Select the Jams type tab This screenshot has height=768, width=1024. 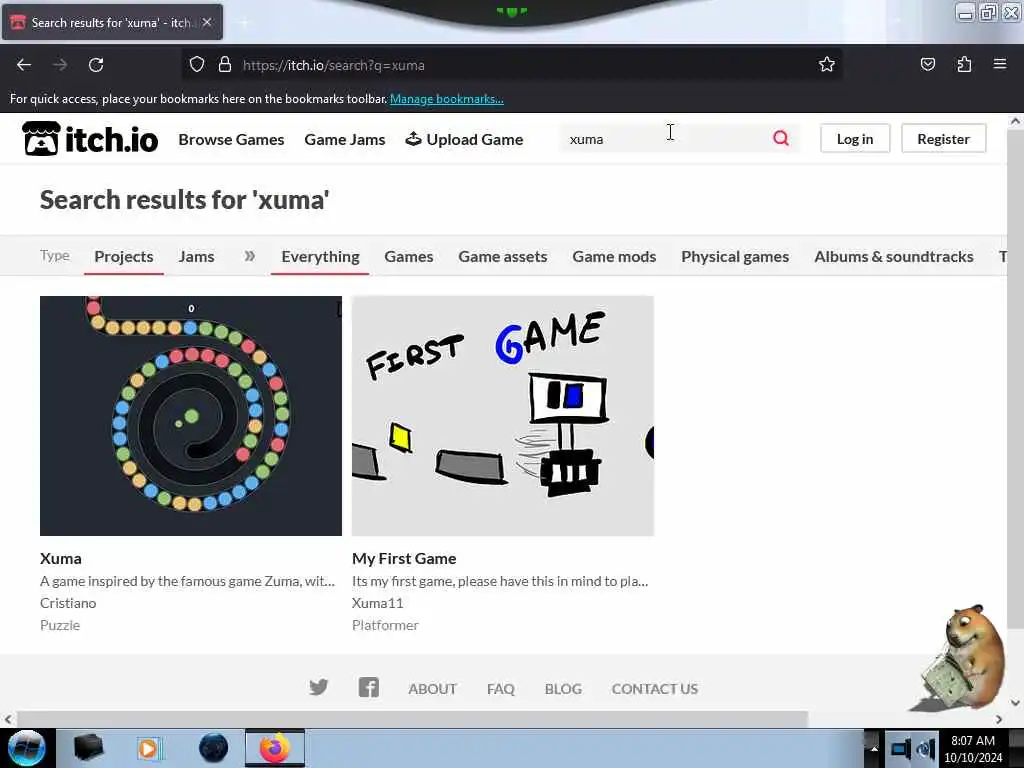coord(197,256)
